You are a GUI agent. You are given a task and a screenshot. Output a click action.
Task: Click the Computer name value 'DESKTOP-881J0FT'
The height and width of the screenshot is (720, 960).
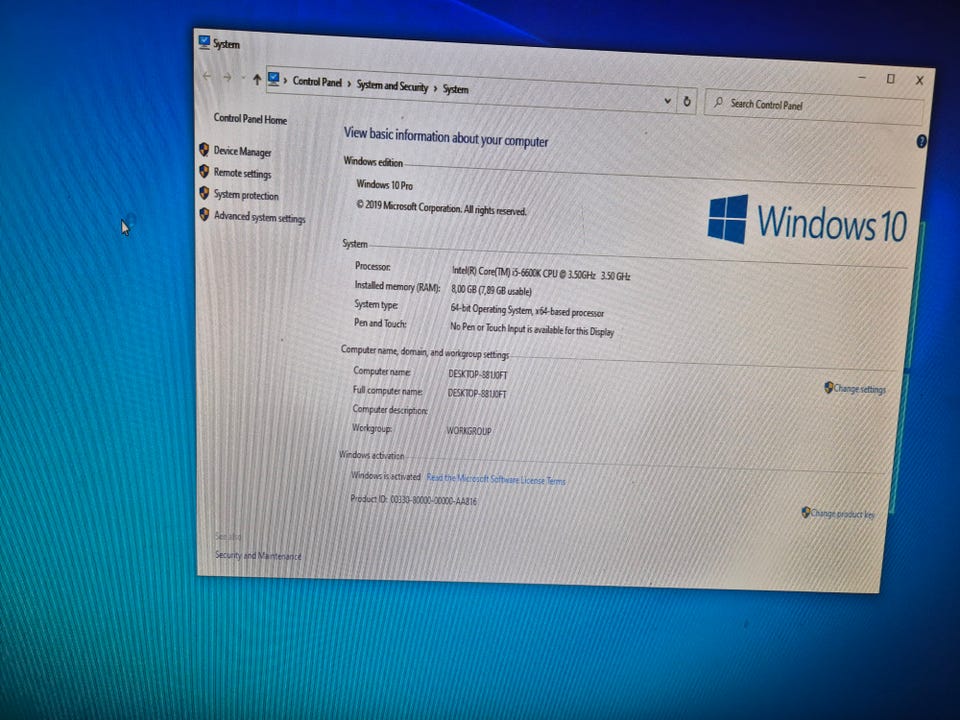478,374
